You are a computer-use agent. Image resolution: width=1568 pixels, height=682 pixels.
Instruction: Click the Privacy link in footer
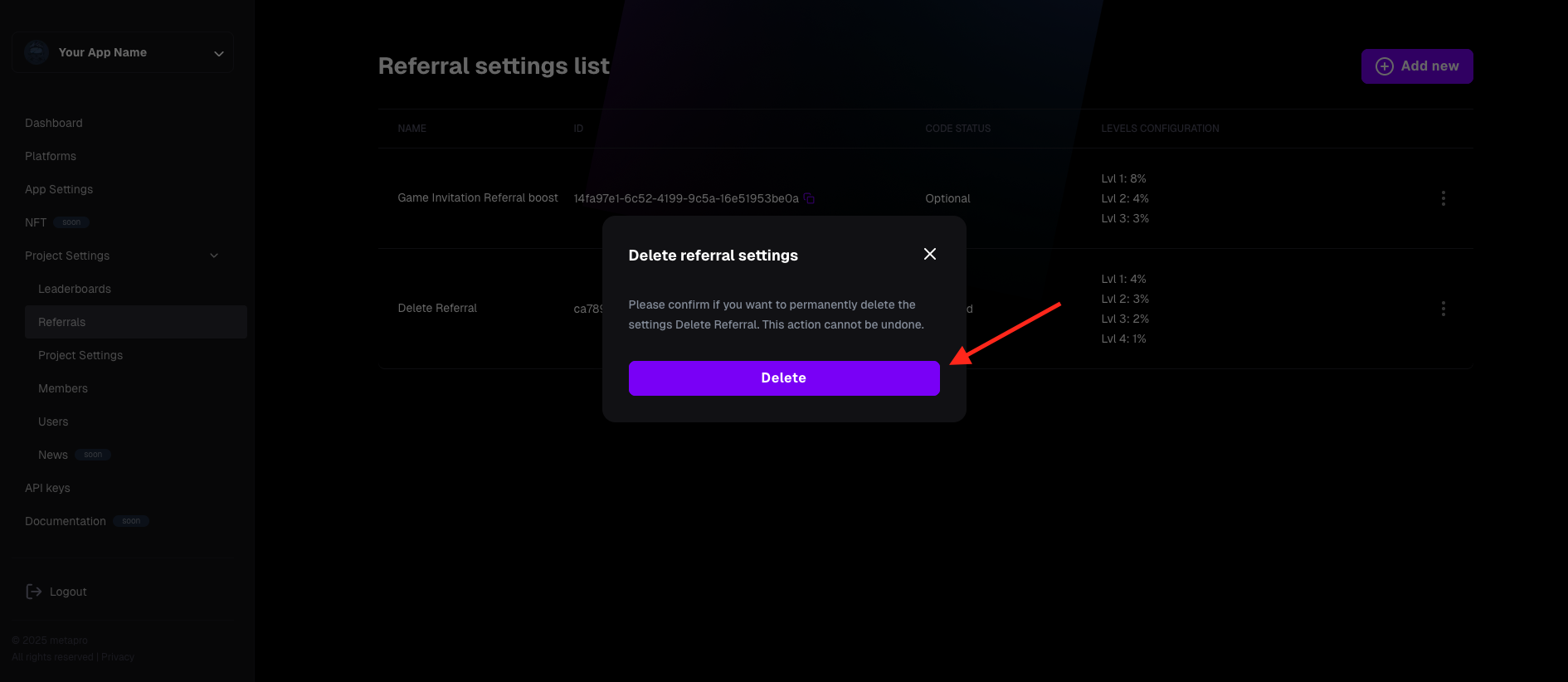[x=118, y=657]
